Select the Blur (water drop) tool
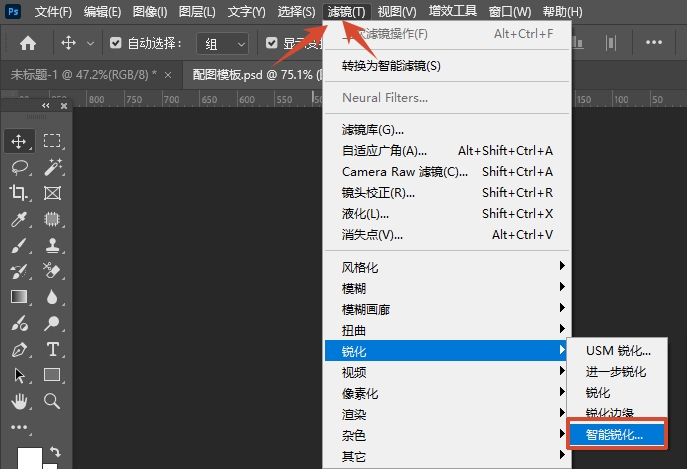The height and width of the screenshot is (469, 687). [x=52, y=297]
